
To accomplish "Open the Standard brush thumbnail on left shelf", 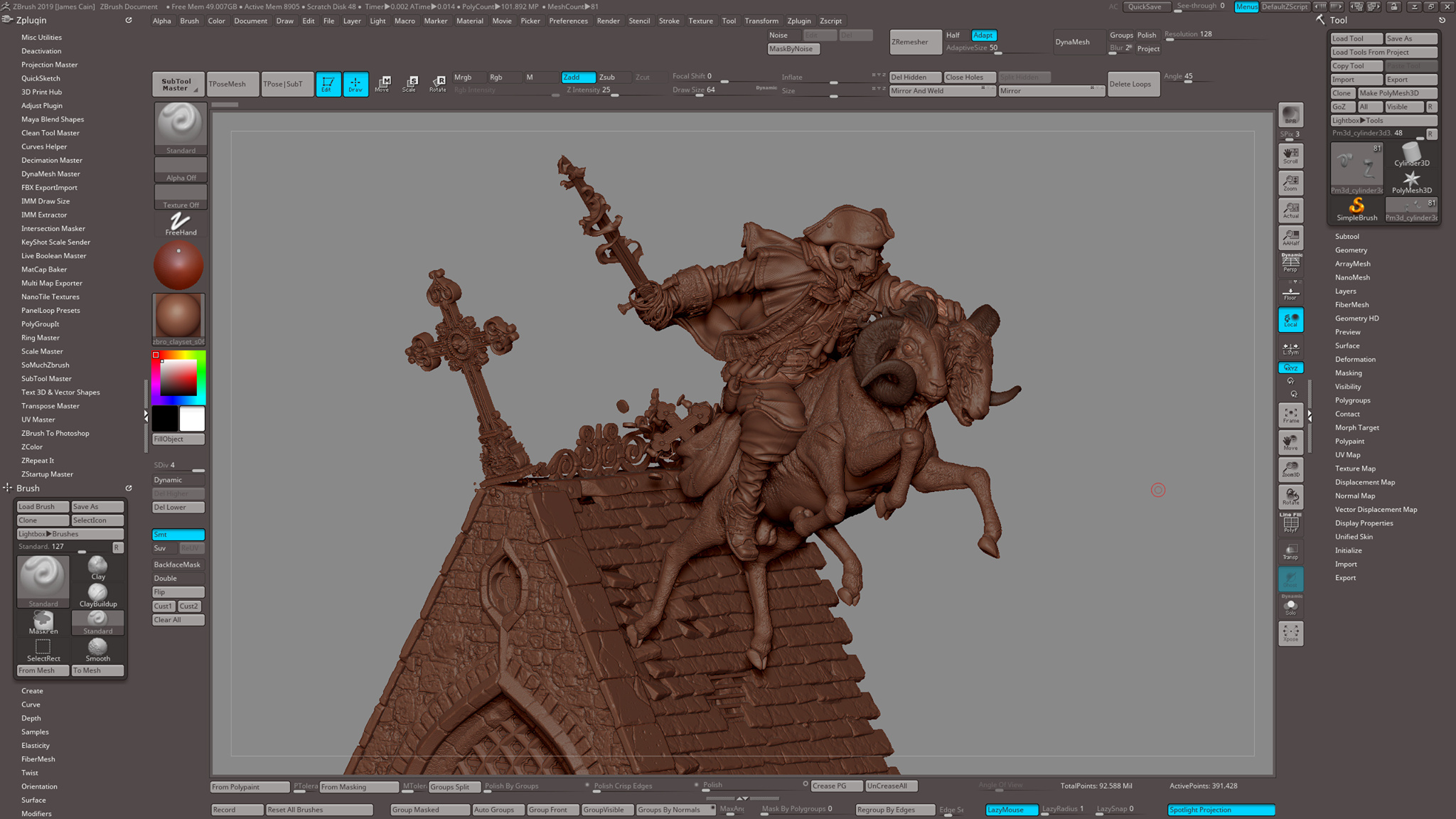I will pyautogui.click(x=181, y=128).
